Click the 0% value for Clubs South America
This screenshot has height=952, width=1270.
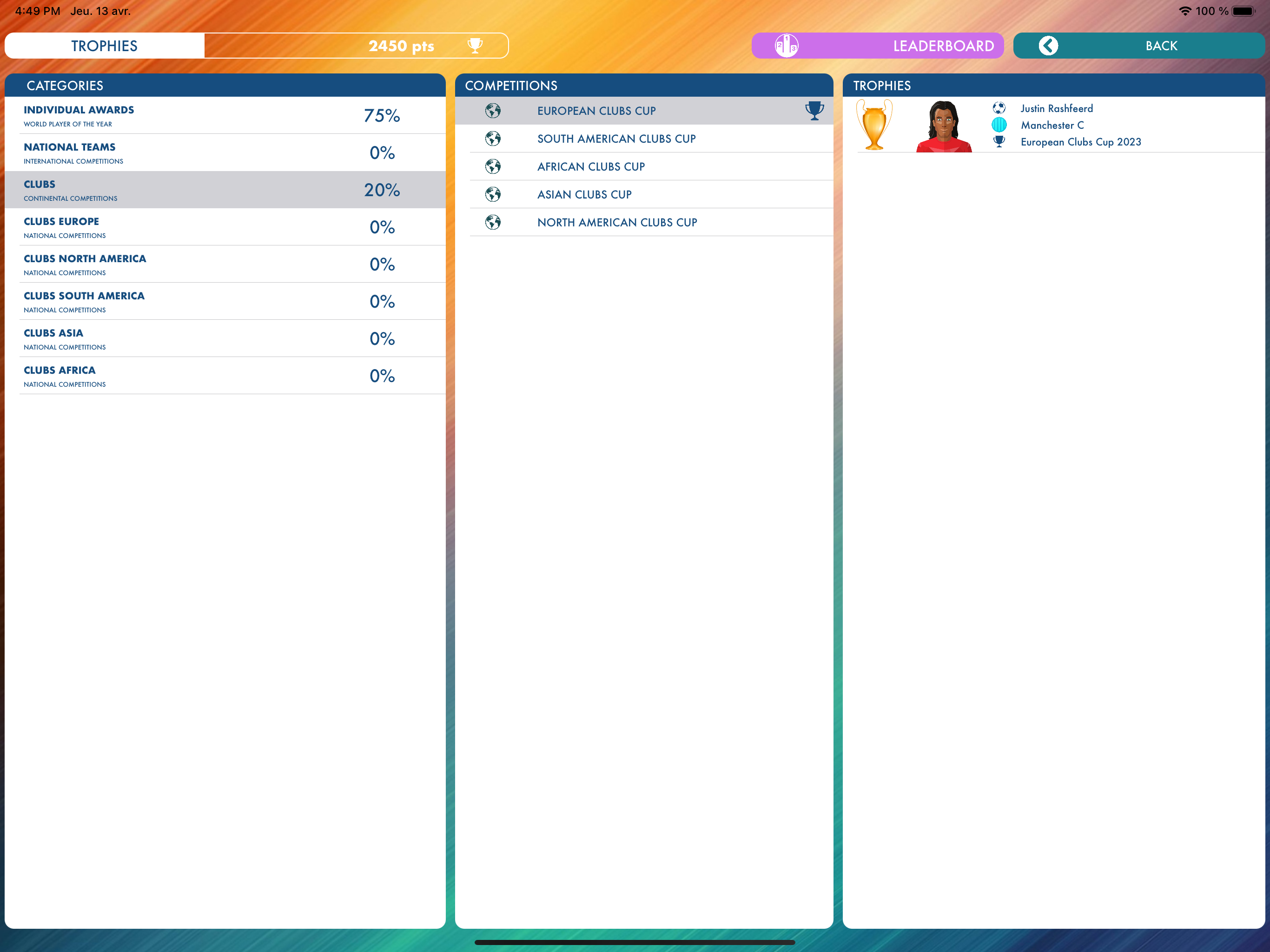[x=382, y=301]
